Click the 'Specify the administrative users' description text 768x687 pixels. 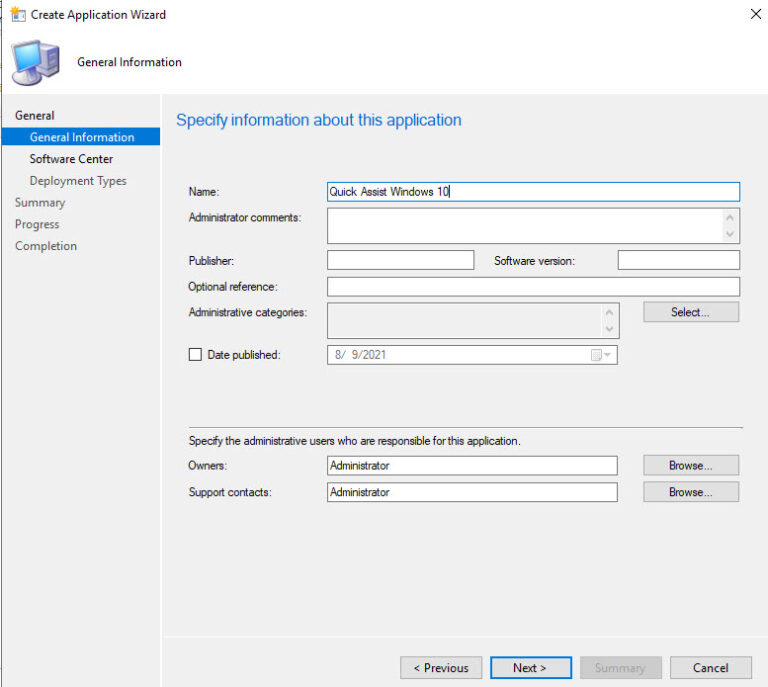click(355, 441)
